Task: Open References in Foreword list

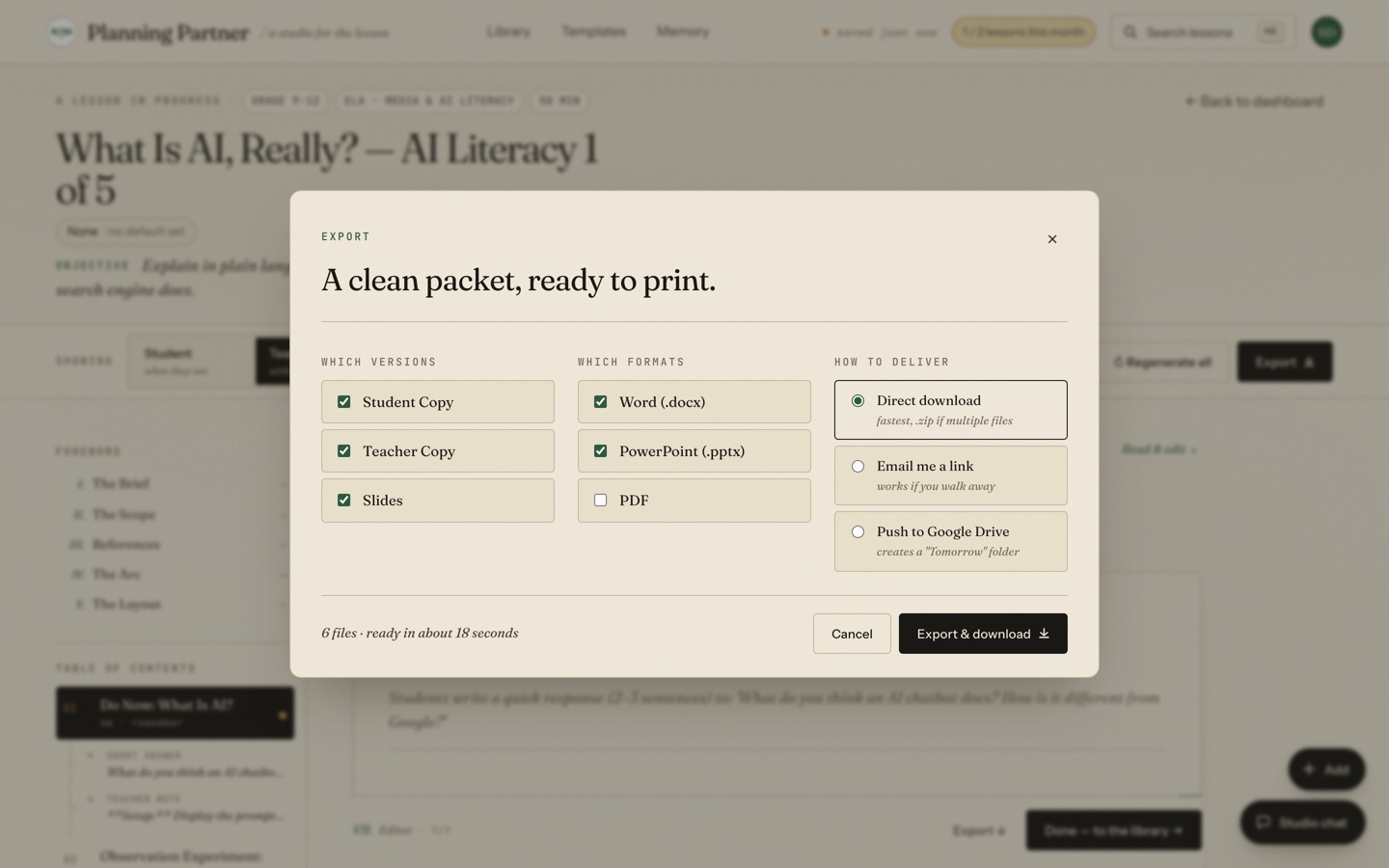Action: (125, 544)
